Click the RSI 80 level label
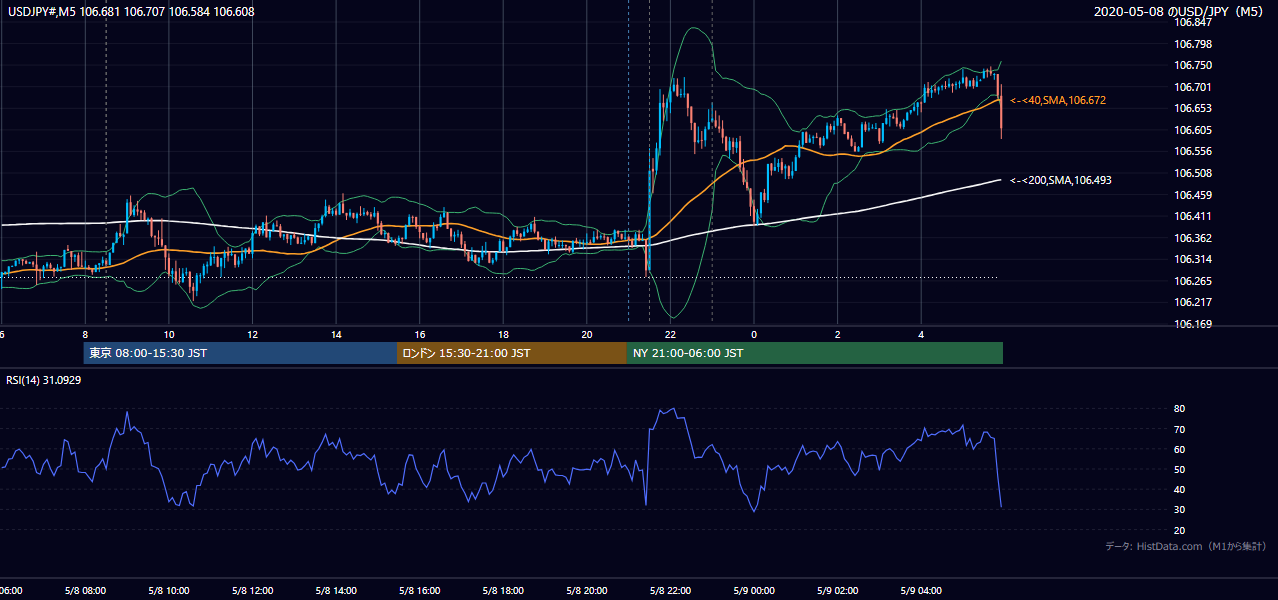The height and width of the screenshot is (600, 1278). pos(1180,409)
